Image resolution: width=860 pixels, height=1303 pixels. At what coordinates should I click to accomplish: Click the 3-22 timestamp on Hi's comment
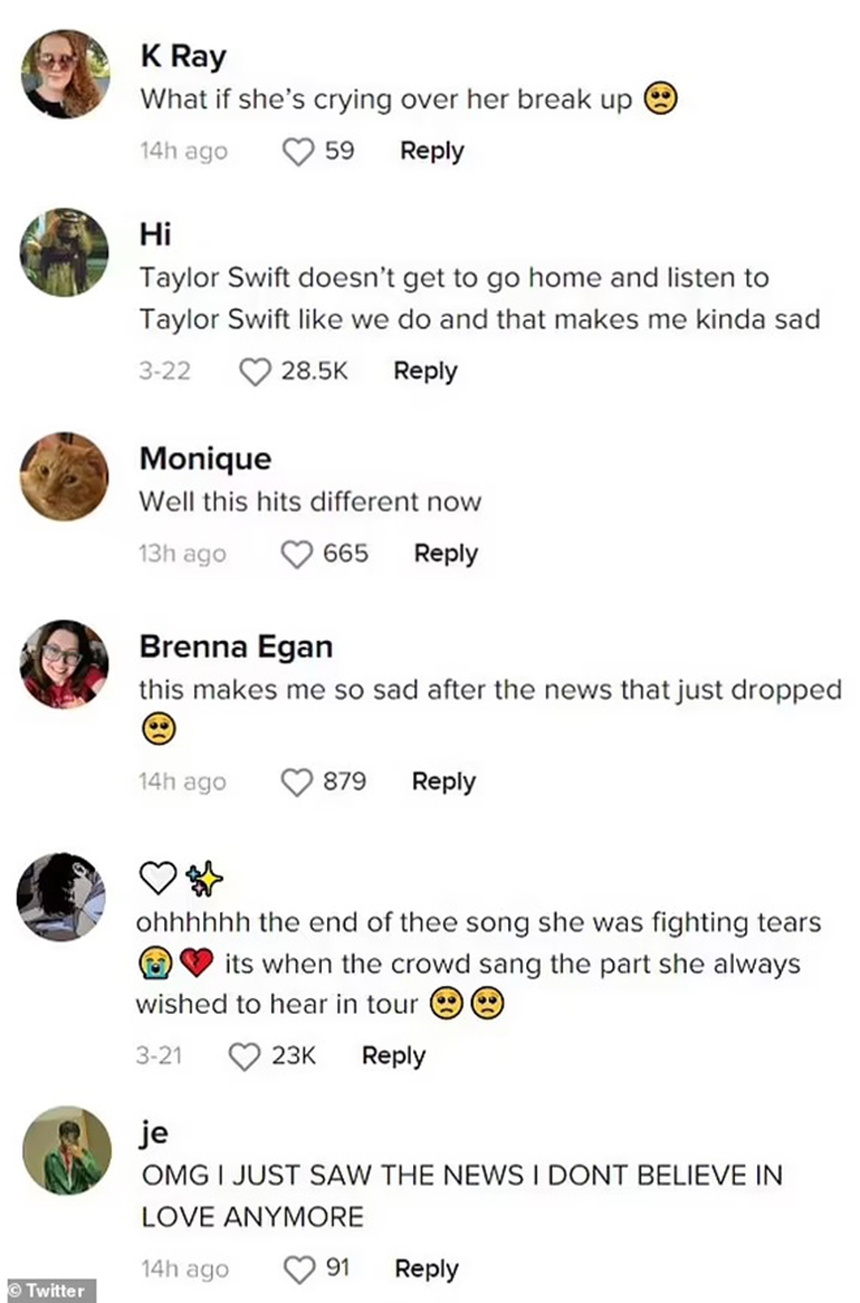pyautogui.click(x=165, y=370)
